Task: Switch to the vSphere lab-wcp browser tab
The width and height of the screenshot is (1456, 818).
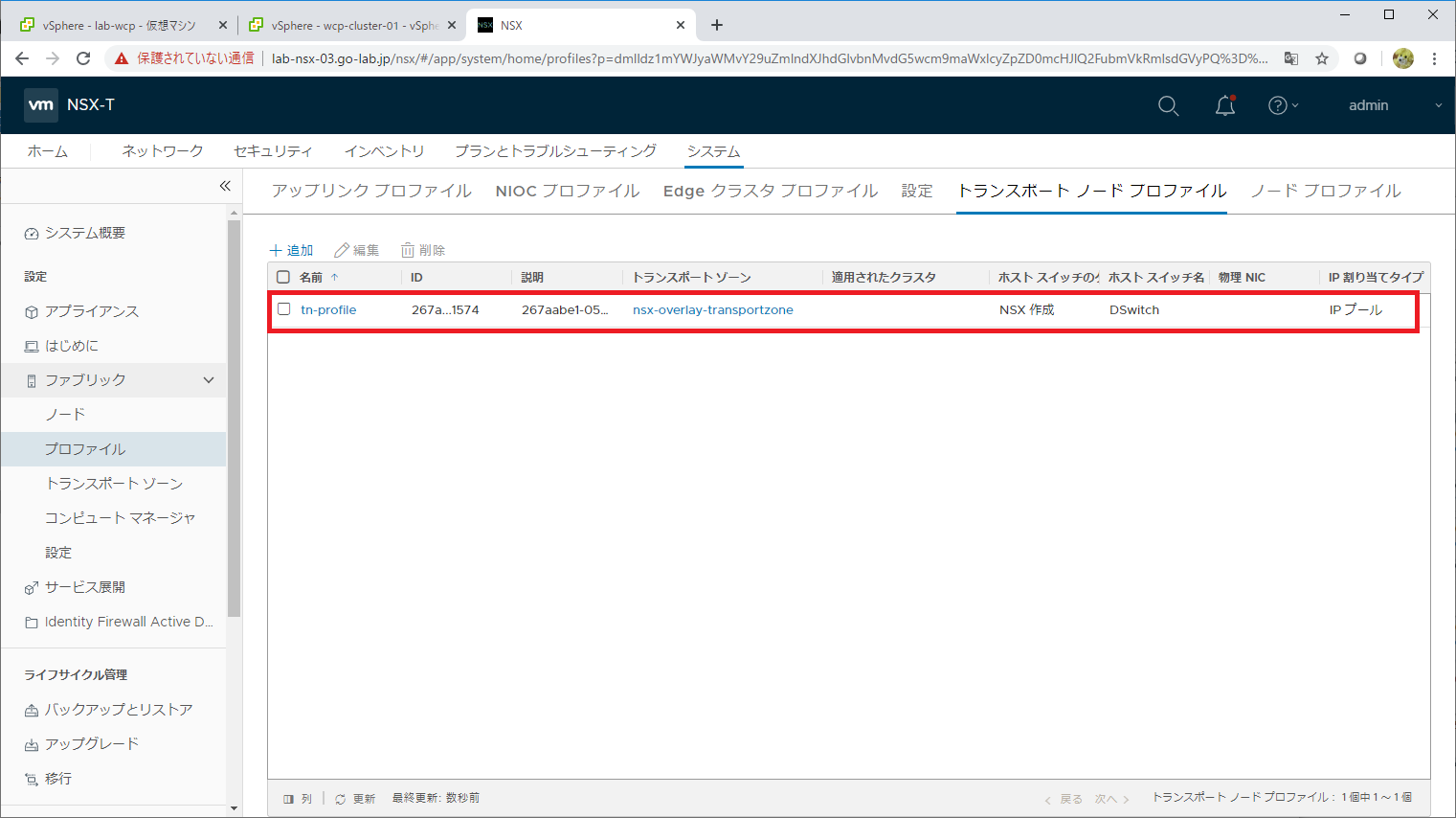Action: (121, 25)
